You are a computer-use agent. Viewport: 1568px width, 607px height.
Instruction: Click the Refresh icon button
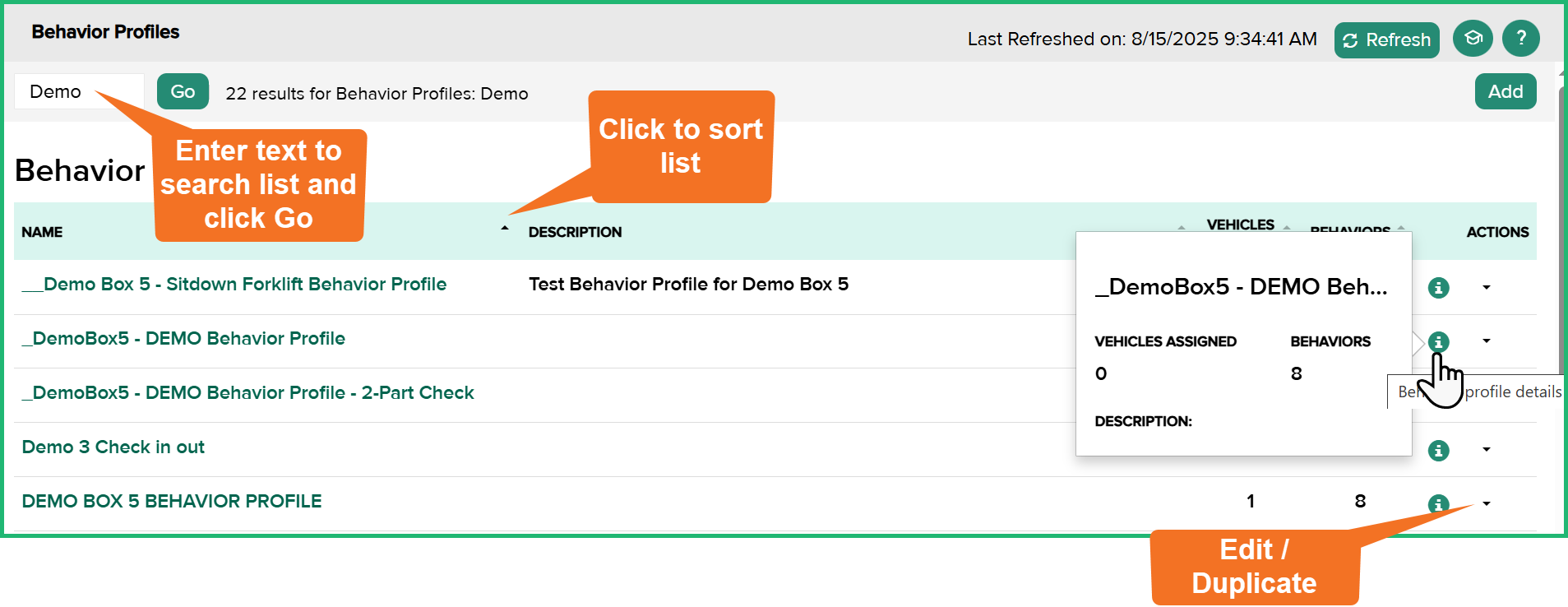[1386, 39]
